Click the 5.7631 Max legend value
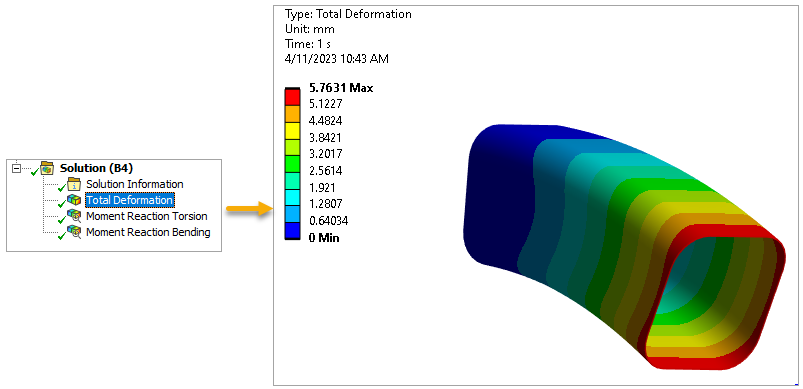Viewport: 803px width, 389px height. coord(341,88)
